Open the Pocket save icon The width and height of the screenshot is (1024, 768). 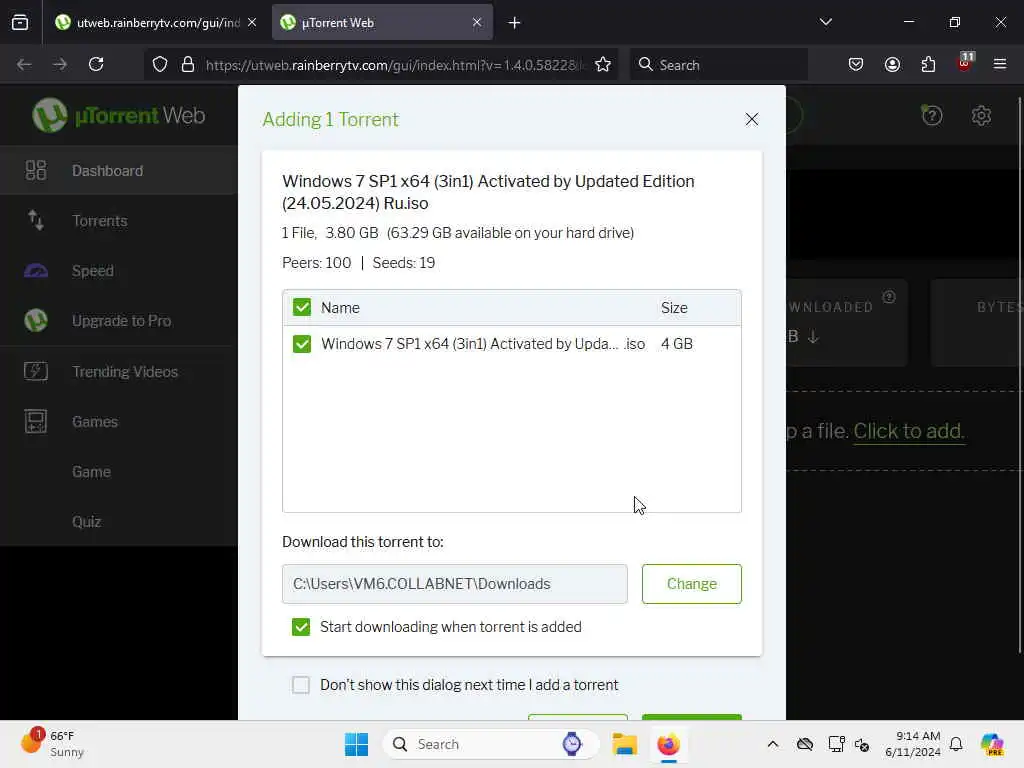856,64
